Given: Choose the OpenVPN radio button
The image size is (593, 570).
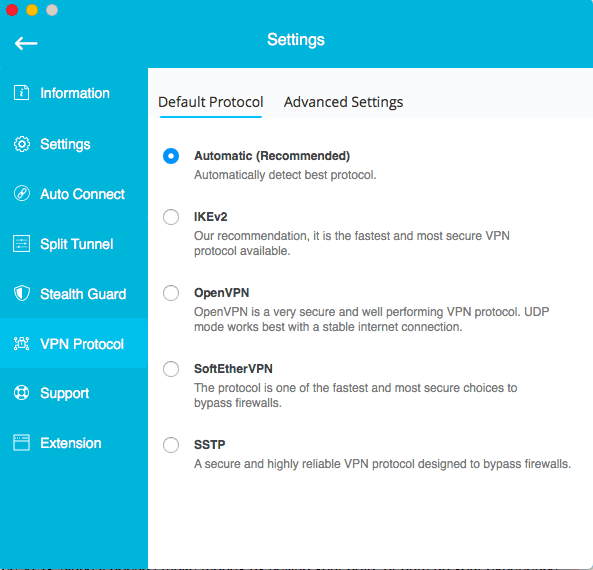Looking at the screenshot, I should pyautogui.click(x=171, y=293).
